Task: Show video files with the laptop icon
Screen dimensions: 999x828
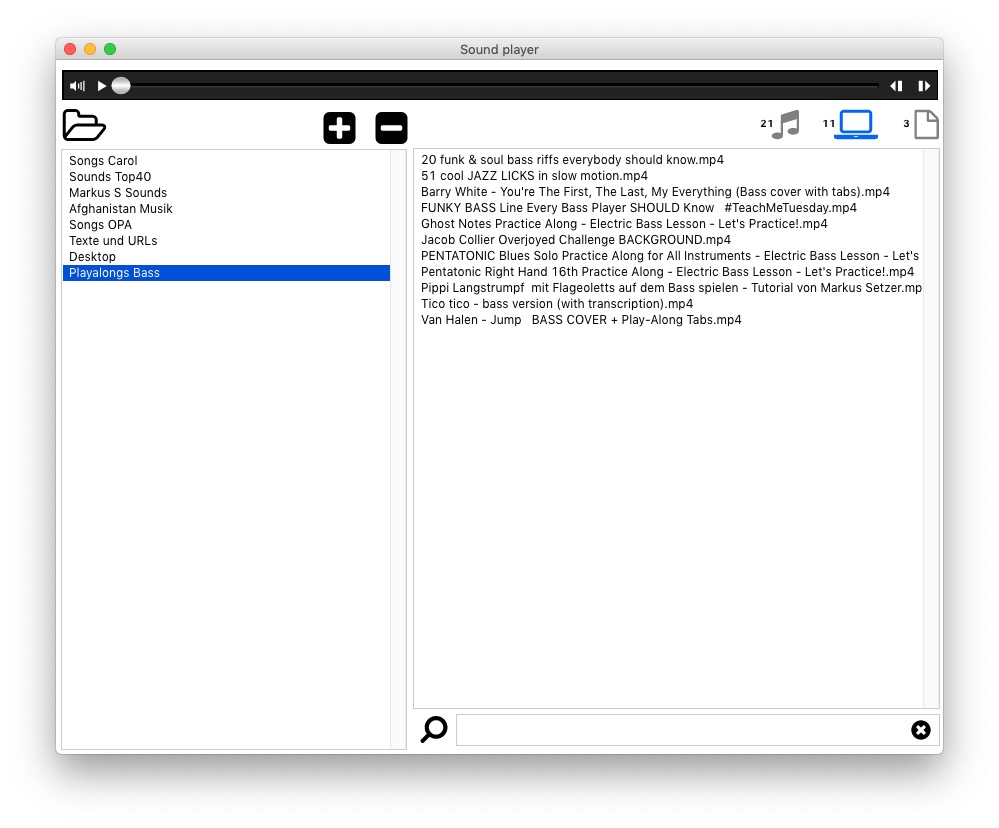Action: tap(856, 124)
